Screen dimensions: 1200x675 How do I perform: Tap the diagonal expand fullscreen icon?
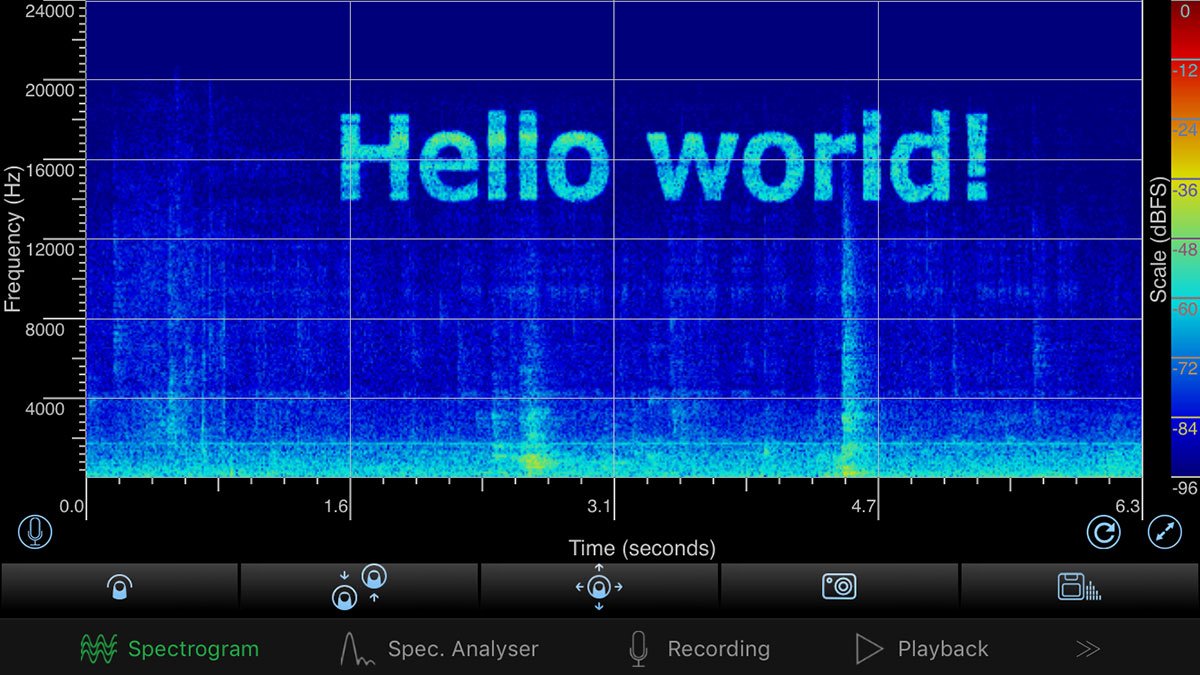1164,533
